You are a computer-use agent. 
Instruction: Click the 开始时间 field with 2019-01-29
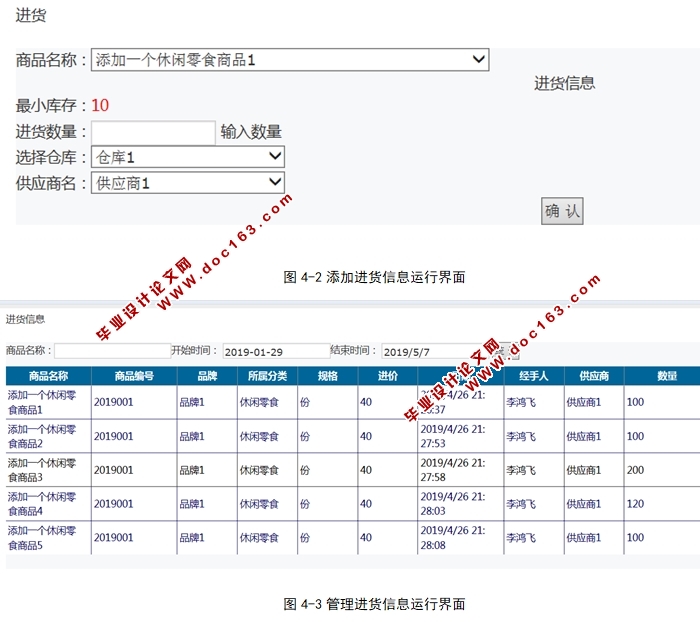point(276,351)
